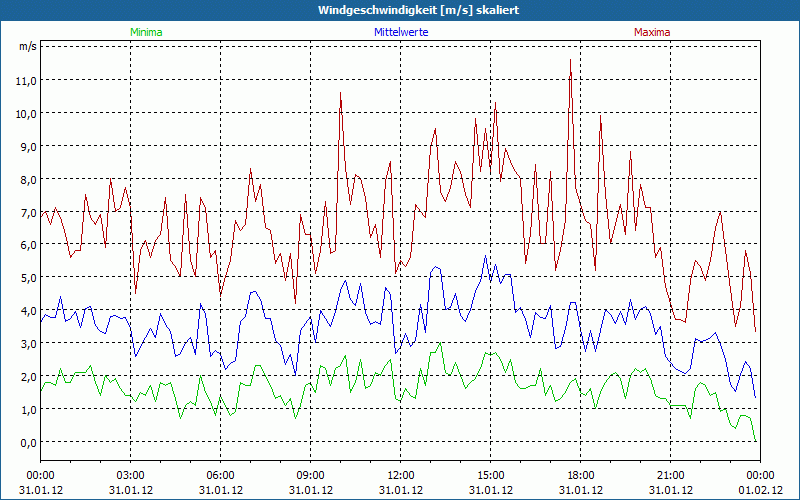
Task: Click the 18:00 time axis label
Action: [x=581, y=476]
